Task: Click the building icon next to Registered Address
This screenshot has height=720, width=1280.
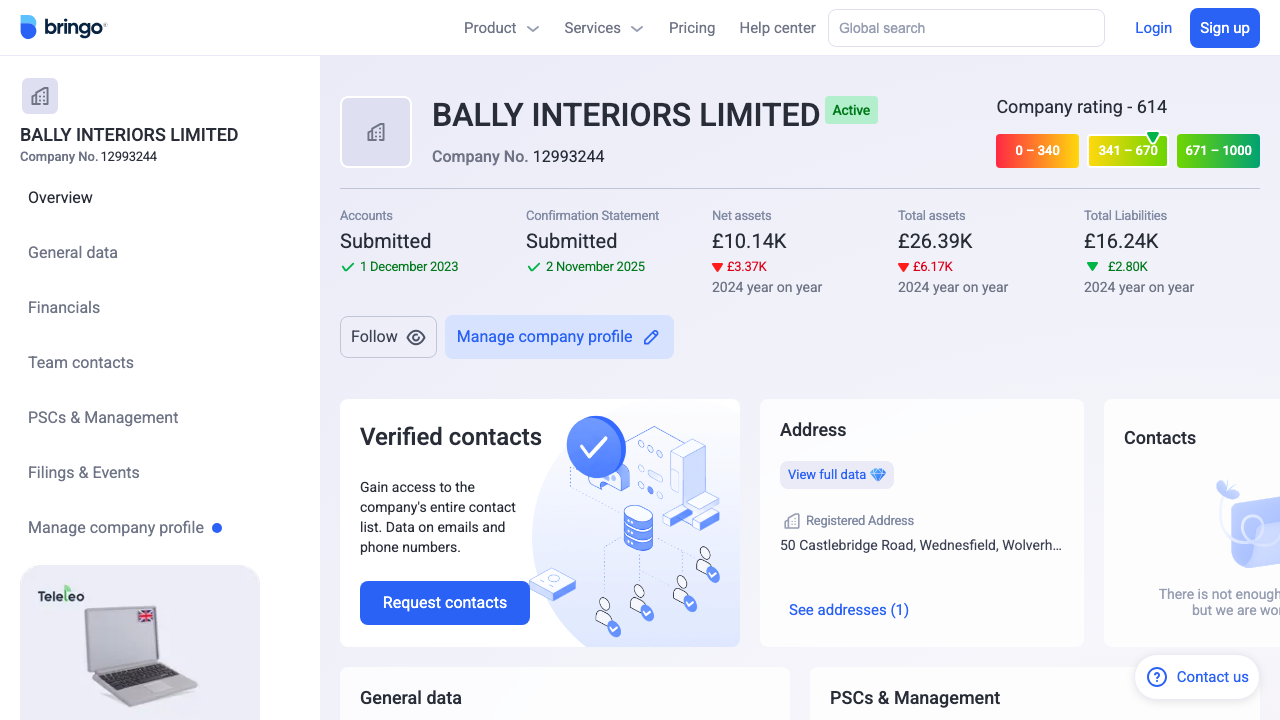Action: (x=791, y=520)
